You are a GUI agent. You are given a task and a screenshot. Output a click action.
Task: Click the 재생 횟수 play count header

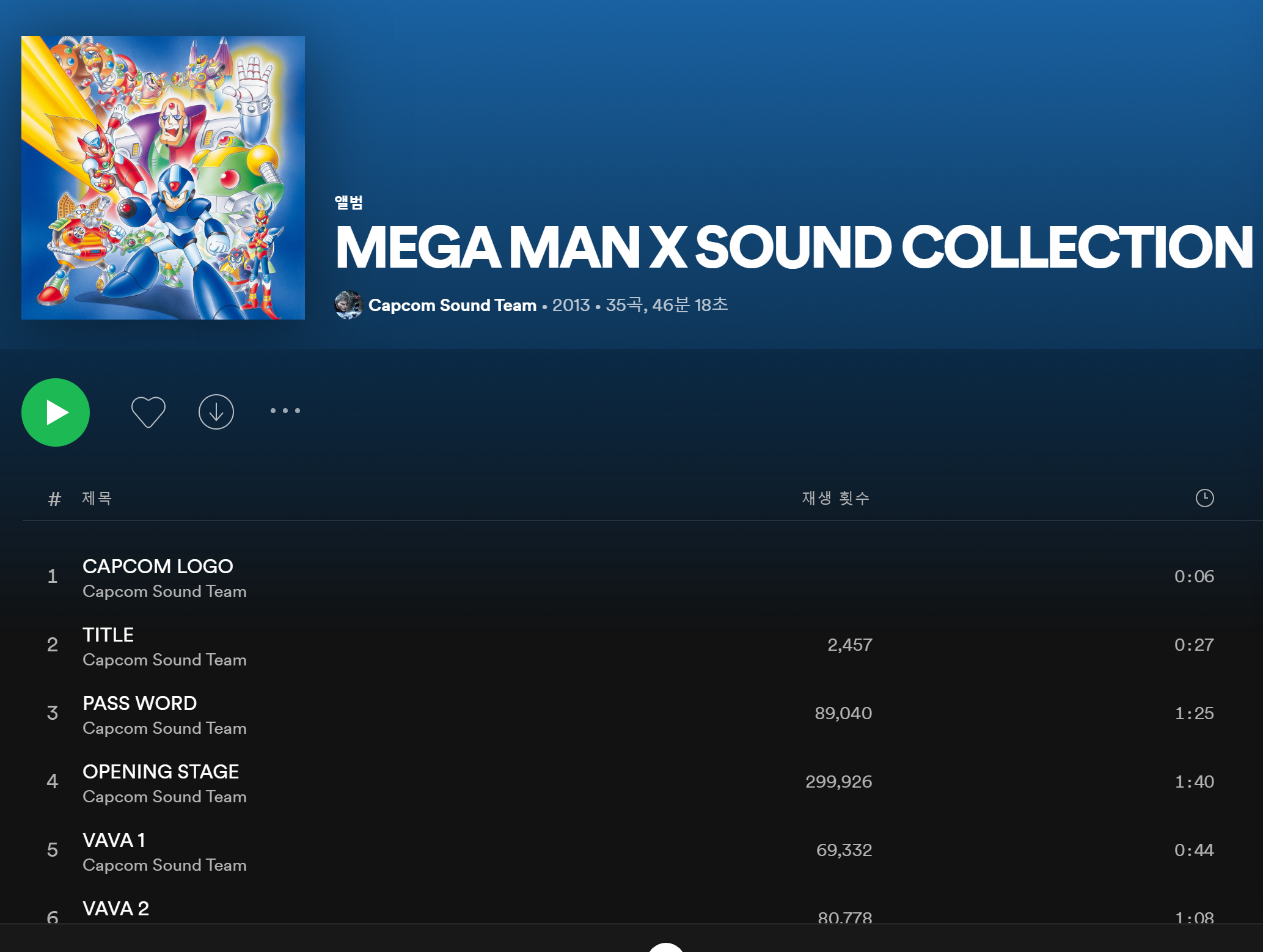[835, 498]
